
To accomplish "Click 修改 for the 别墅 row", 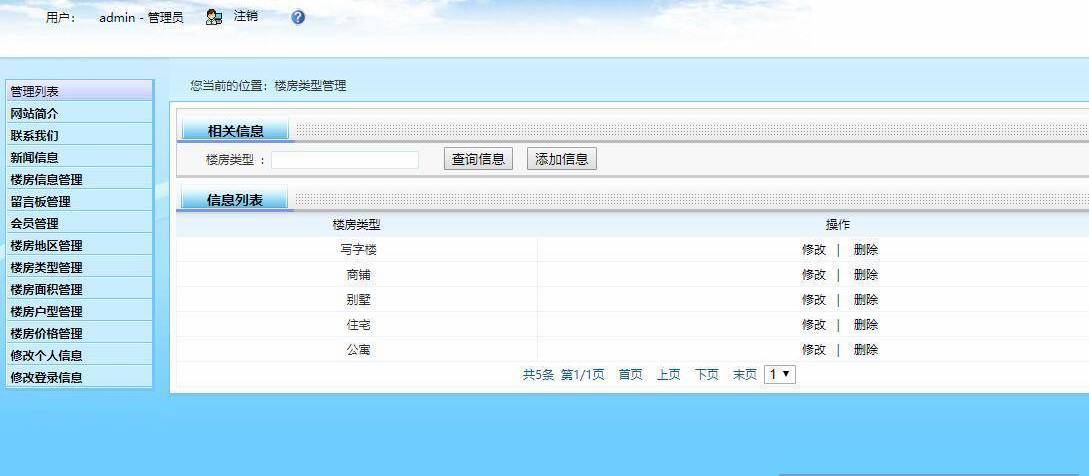I will pos(814,300).
